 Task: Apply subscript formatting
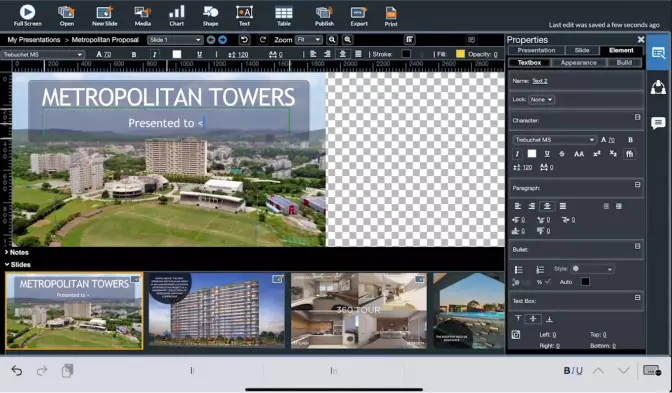pos(613,154)
